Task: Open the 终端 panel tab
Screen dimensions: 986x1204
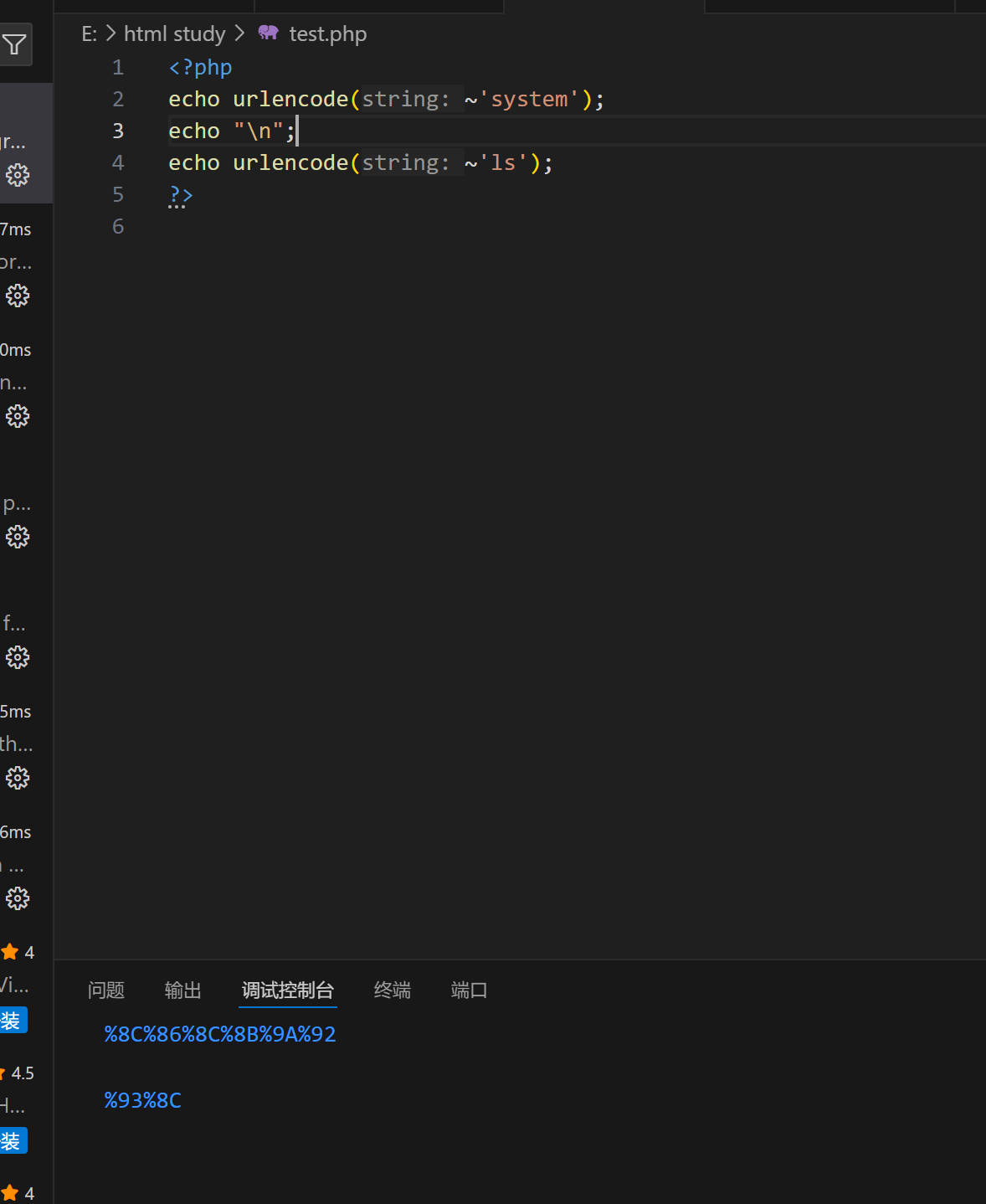Action: 393,990
